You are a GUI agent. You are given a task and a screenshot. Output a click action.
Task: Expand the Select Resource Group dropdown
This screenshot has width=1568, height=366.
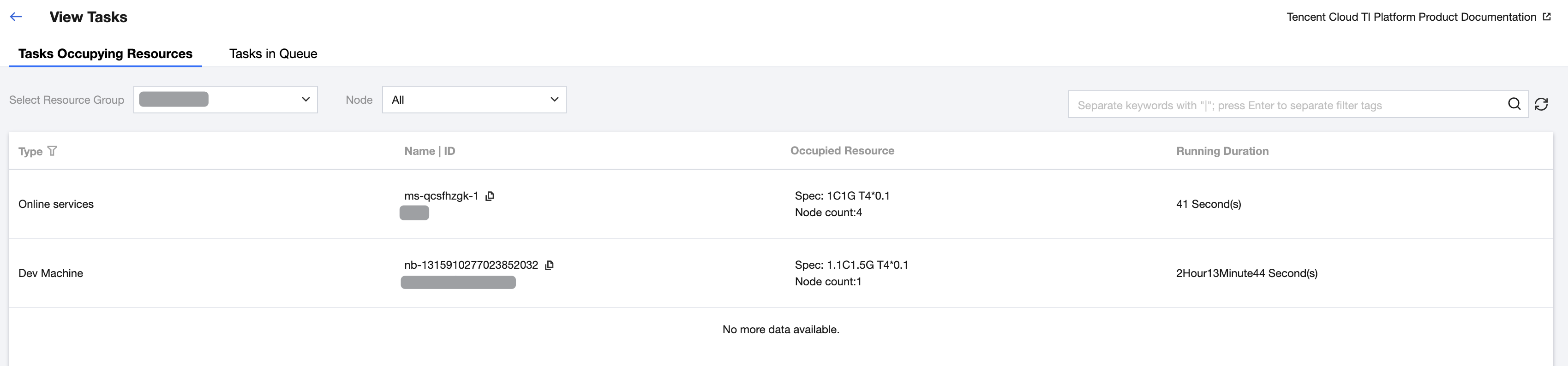[225, 100]
